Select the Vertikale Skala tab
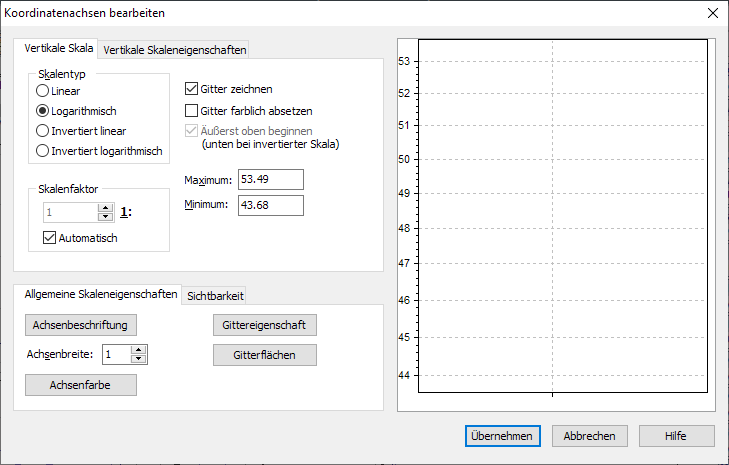This screenshot has height=465, width=729. 59,48
